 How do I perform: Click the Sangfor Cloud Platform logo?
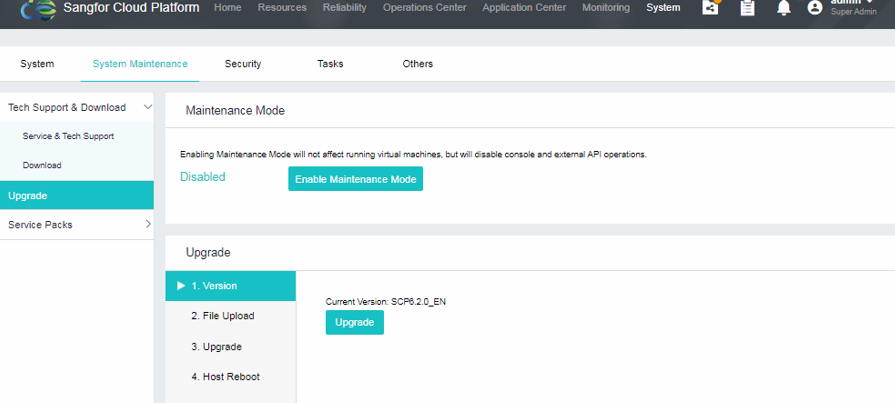(38, 9)
